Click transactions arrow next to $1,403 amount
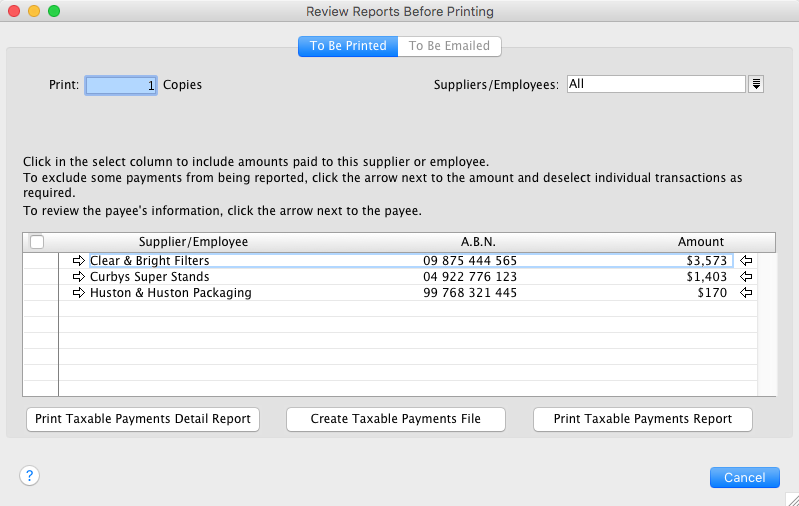The image size is (799, 506). 744,277
